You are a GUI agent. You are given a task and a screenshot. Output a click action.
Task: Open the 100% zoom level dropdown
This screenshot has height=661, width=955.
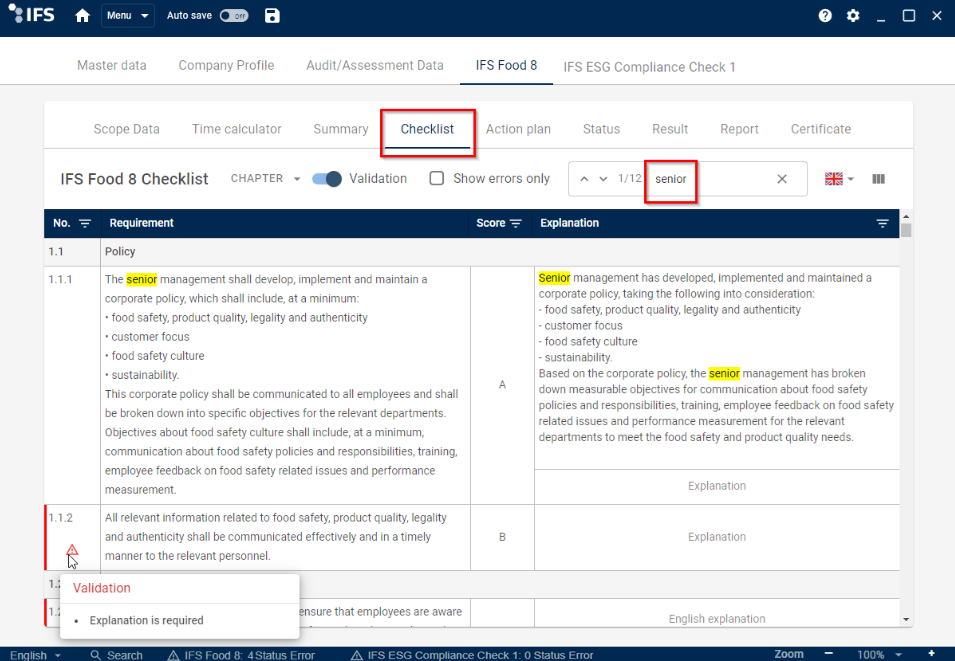[x=879, y=655]
